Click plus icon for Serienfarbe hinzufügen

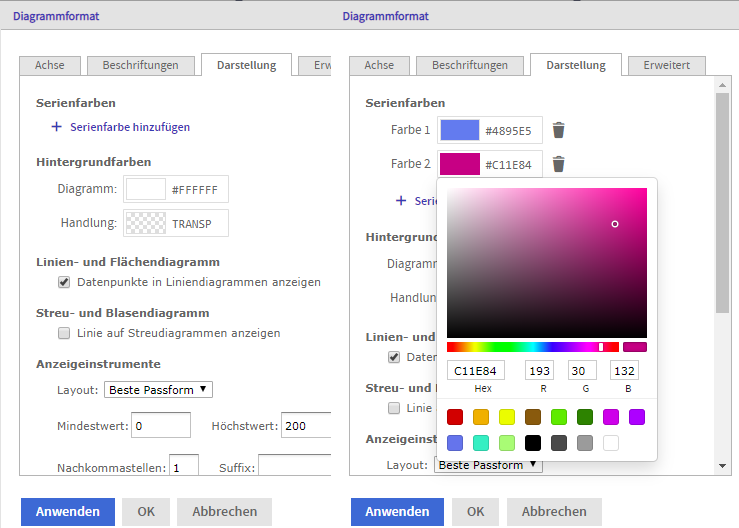point(57,127)
